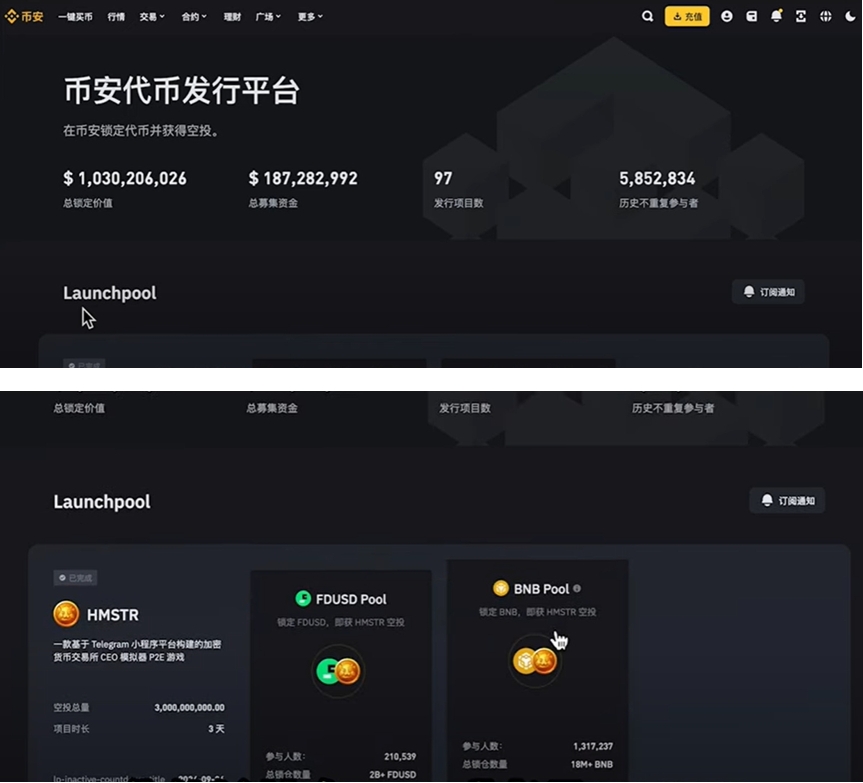
Task: Click the gold BNB Pool logo icon
Action: [x=500, y=588]
